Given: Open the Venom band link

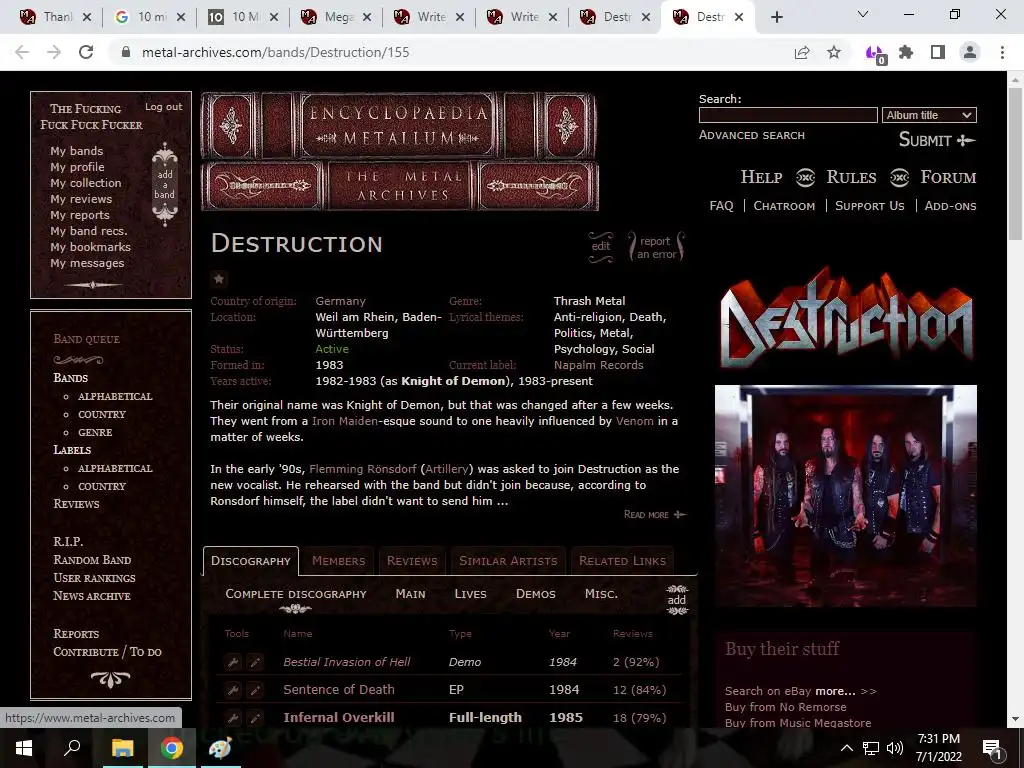Looking at the screenshot, I should point(635,421).
